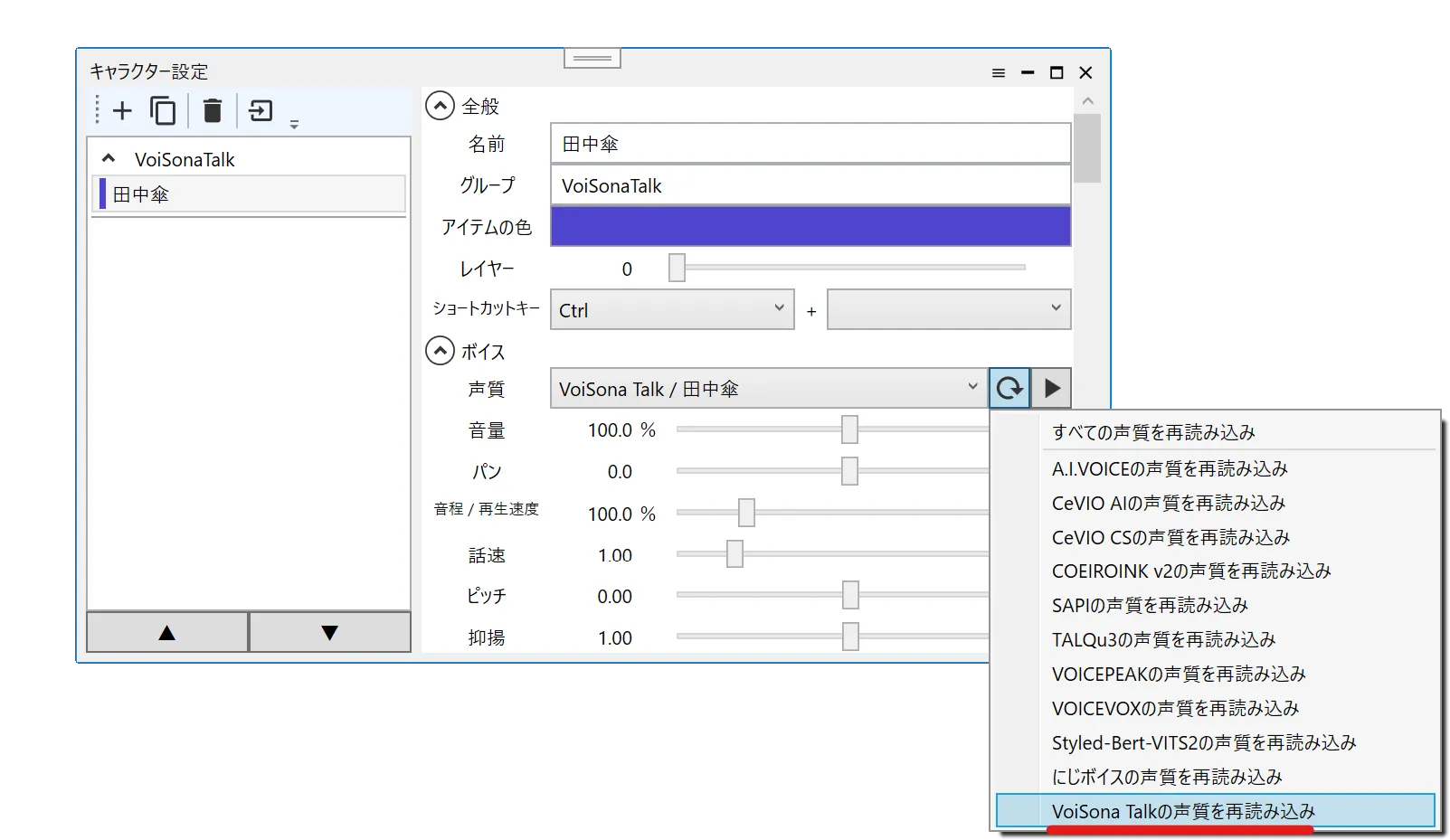Collapse the ボイス section
This screenshot has height=840, width=1450.
click(441, 351)
